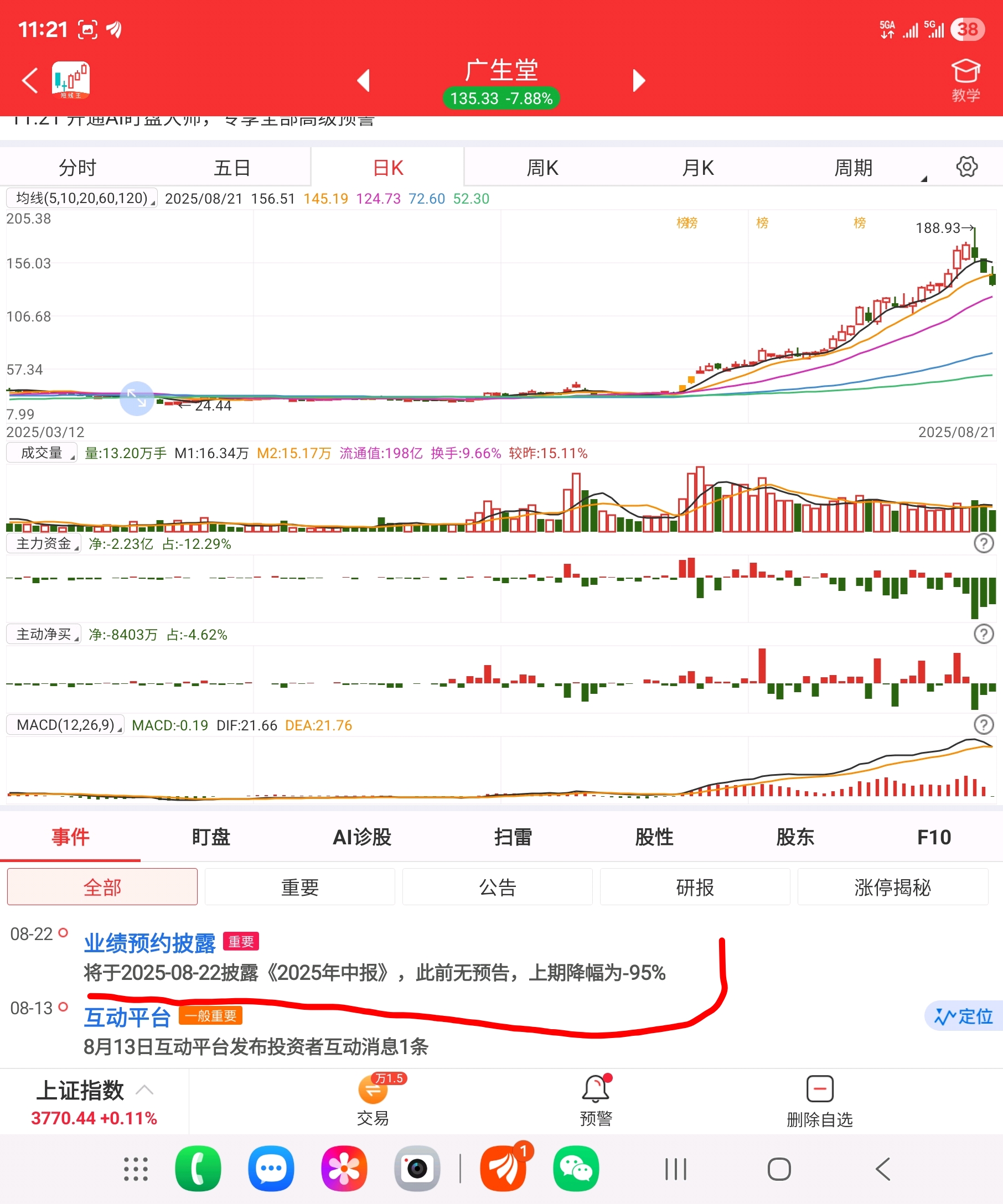Image resolution: width=1003 pixels, height=1204 pixels.
Task: Open the Gallery flower app
Action: [x=344, y=1169]
